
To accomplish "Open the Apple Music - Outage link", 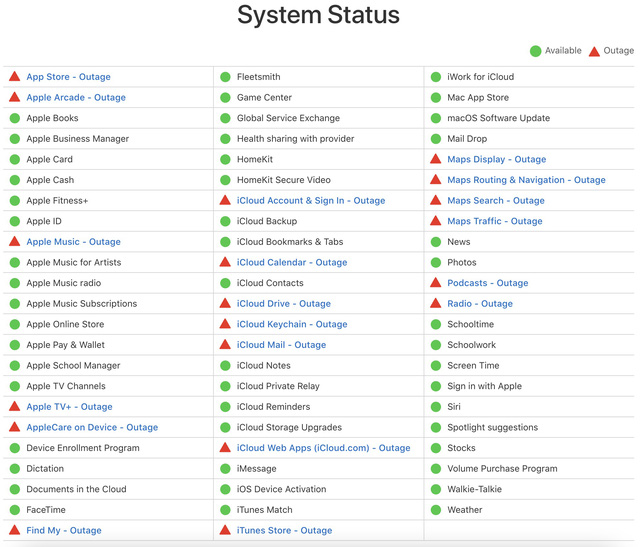I will [x=73, y=242].
